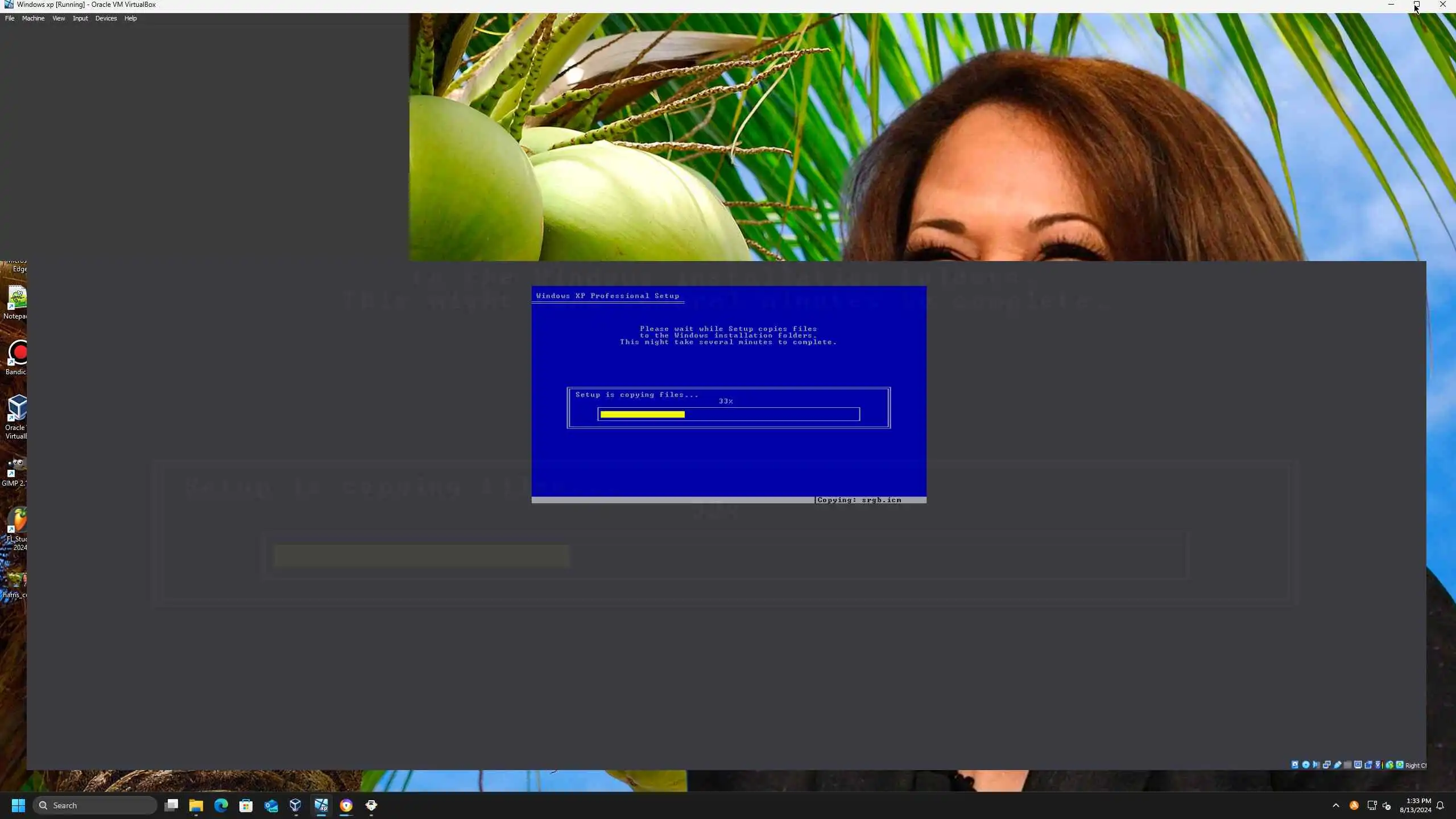Click the USB devices status icon
The width and height of the screenshot is (1456, 819).
pyautogui.click(x=1337, y=765)
